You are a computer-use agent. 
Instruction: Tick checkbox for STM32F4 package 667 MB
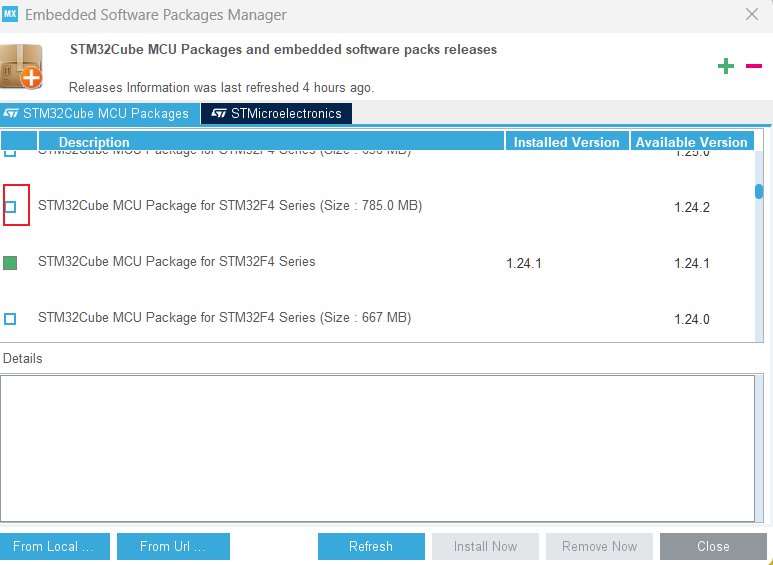(x=10, y=319)
